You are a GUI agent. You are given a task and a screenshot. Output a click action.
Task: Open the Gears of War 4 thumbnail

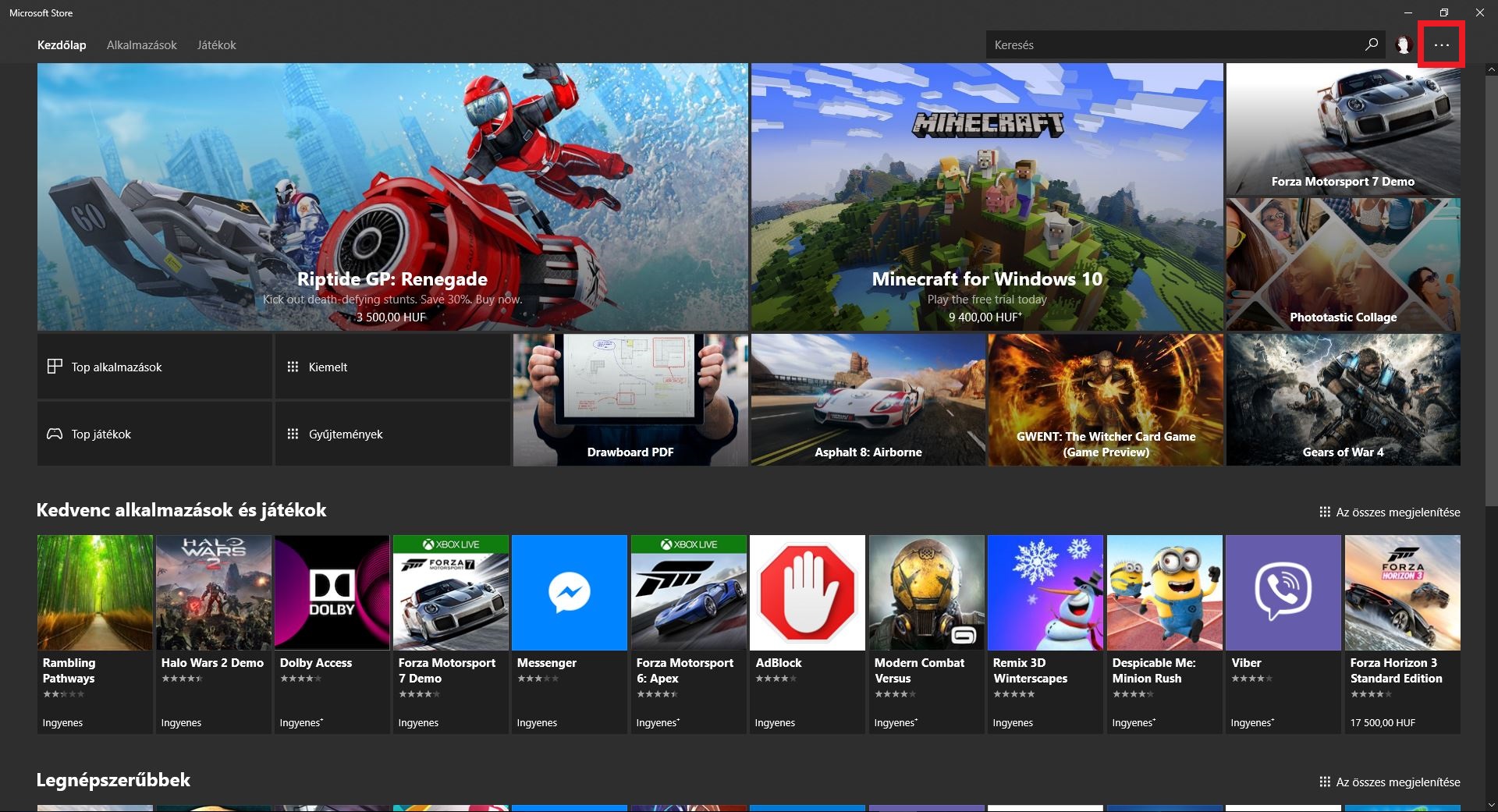coord(1343,399)
